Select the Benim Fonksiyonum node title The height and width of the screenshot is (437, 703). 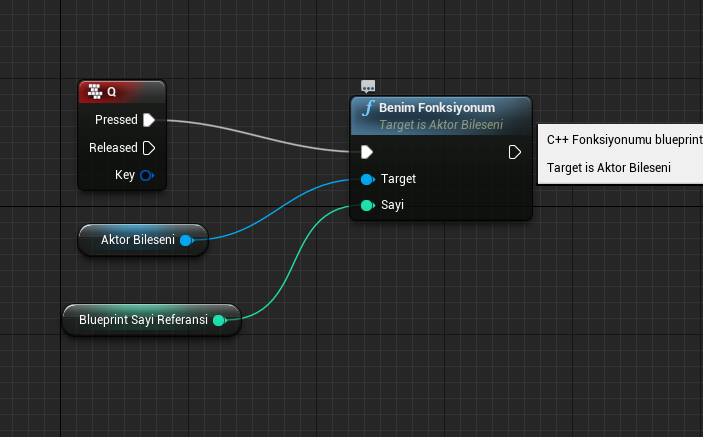click(x=437, y=108)
